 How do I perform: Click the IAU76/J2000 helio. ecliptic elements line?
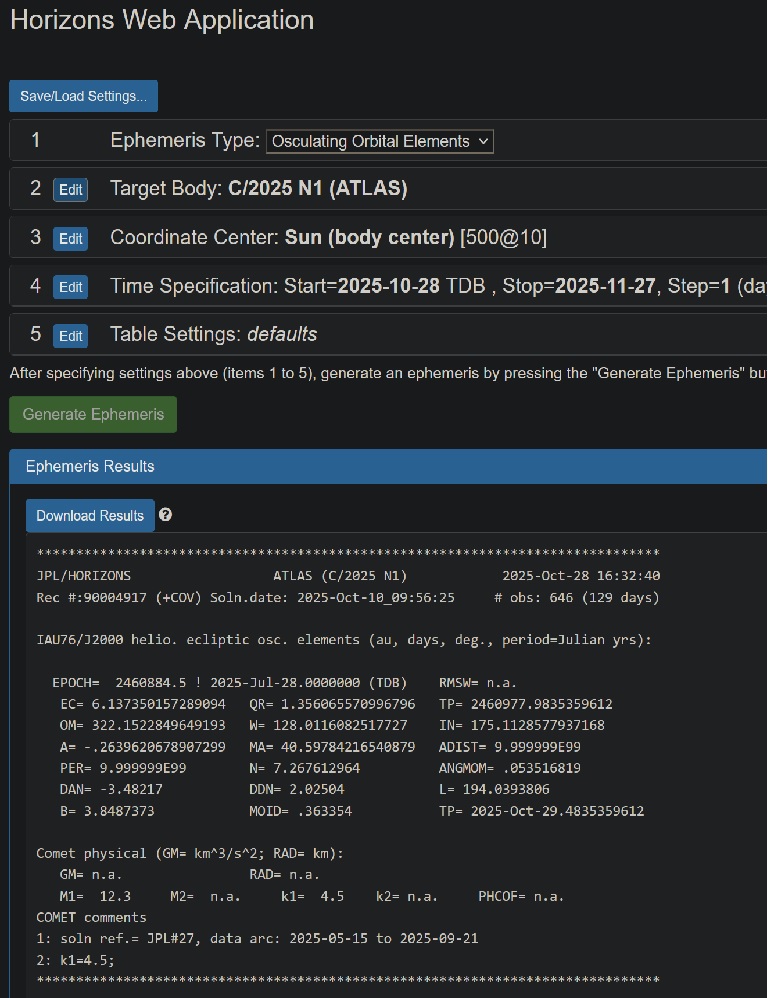coord(344,640)
